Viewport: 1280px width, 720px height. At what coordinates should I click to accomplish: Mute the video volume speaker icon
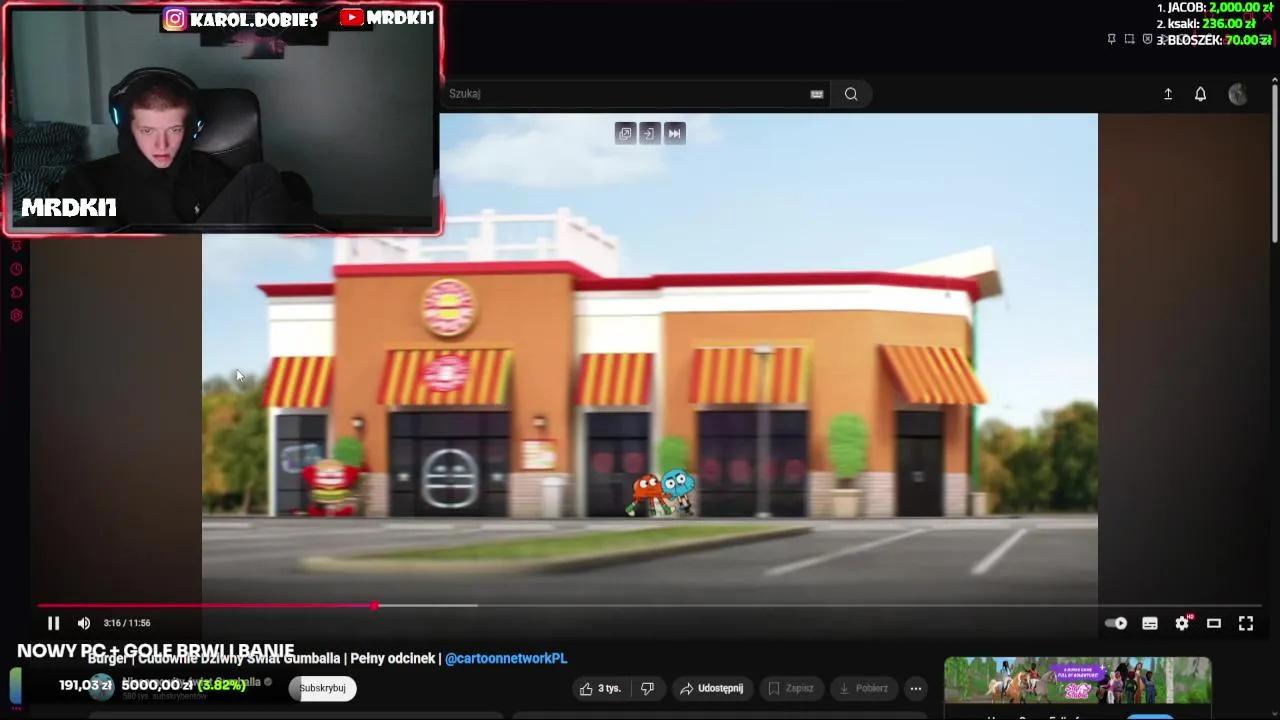(84, 623)
